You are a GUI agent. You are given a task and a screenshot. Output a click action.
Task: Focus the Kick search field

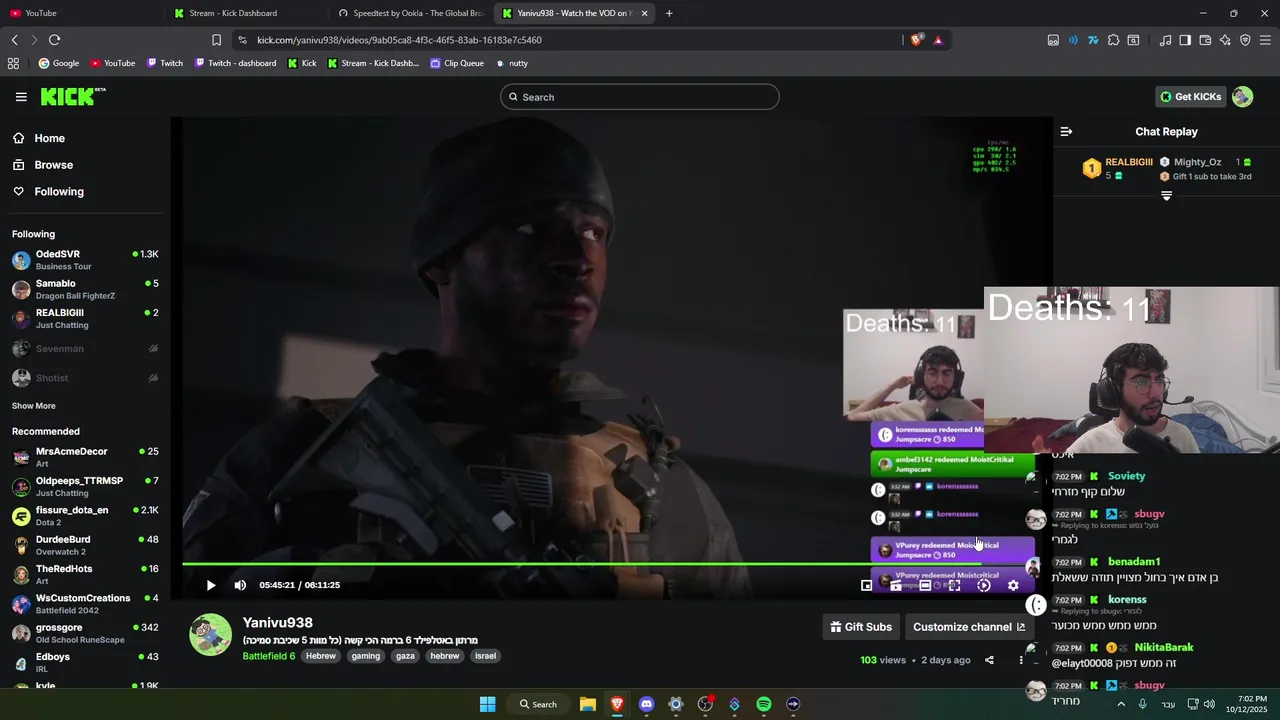point(640,97)
